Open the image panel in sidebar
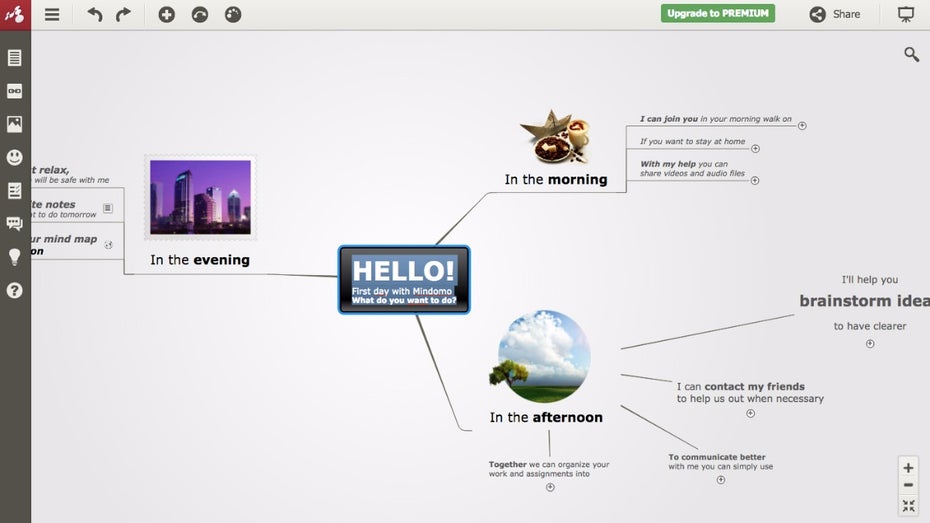This screenshot has width=930, height=523. tap(15, 124)
